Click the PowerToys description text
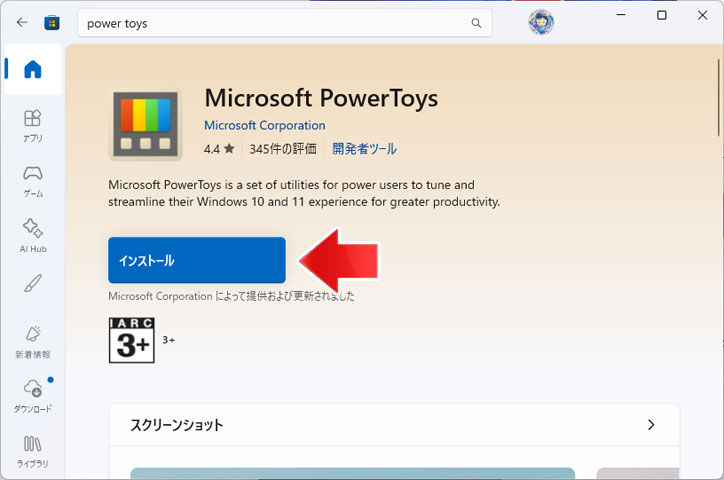The image size is (724, 480). click(x=304, y=193)
